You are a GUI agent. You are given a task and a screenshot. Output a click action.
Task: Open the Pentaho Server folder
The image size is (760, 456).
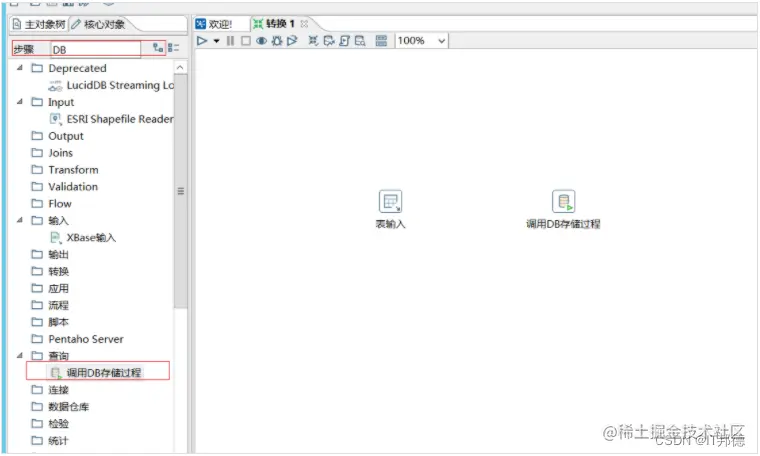pos(78,339)
